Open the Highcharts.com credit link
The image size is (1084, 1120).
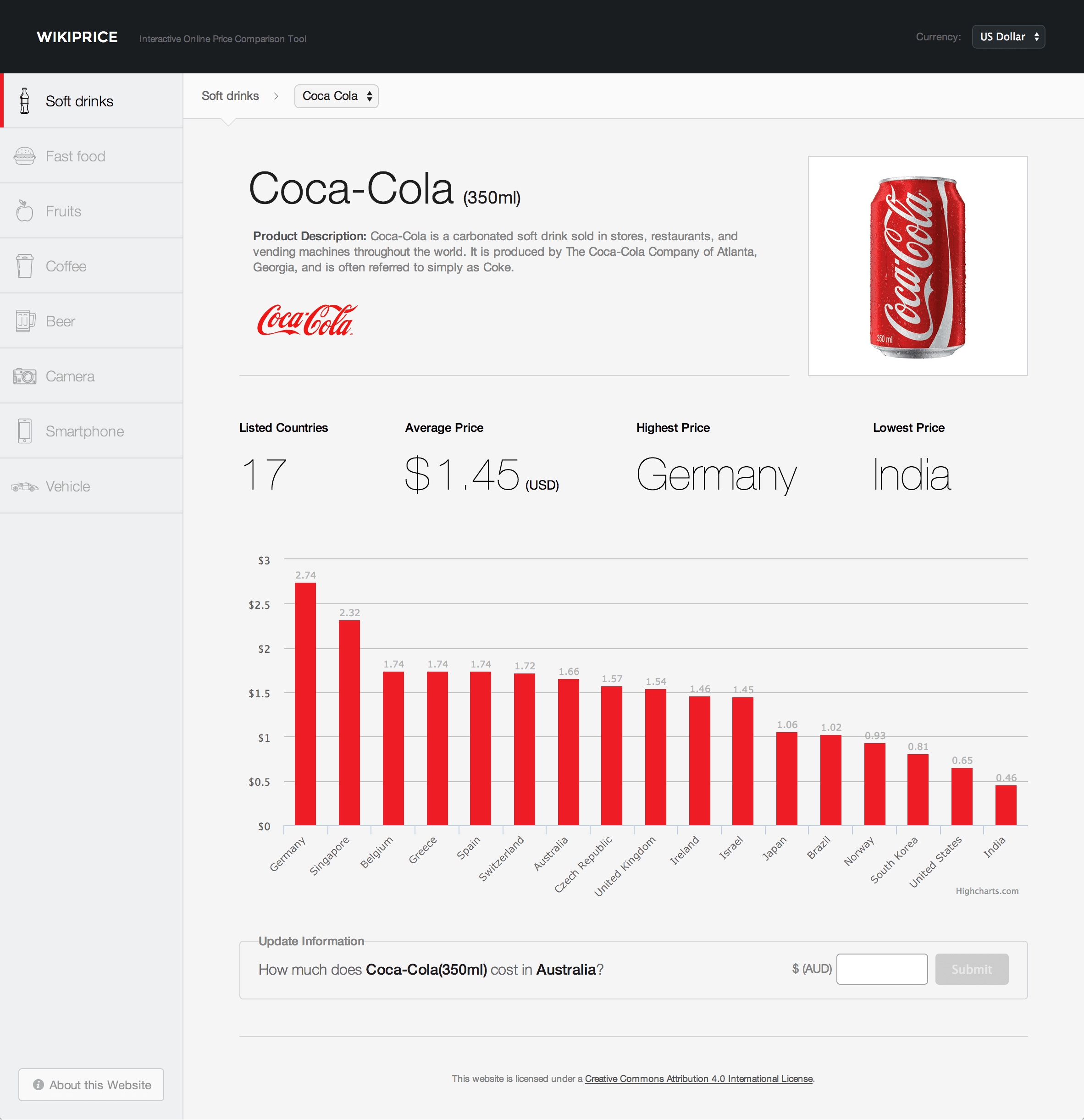click(986, 891)
